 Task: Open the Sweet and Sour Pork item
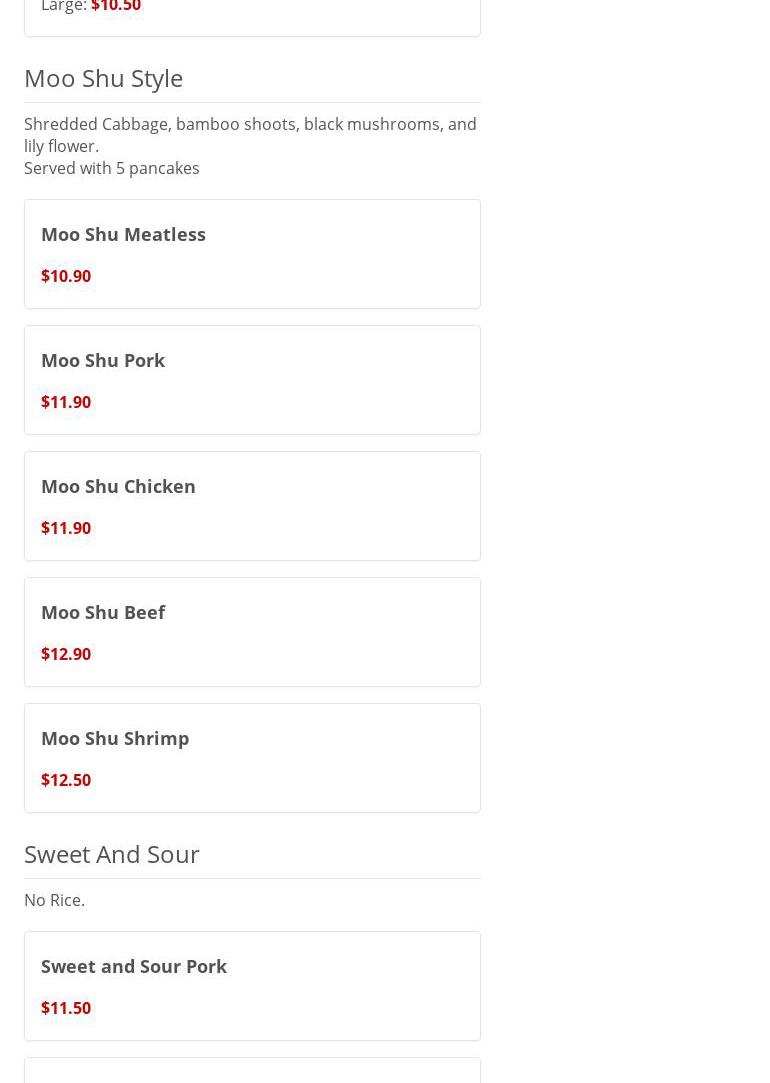pyautogui.click(x=134, y=966)
